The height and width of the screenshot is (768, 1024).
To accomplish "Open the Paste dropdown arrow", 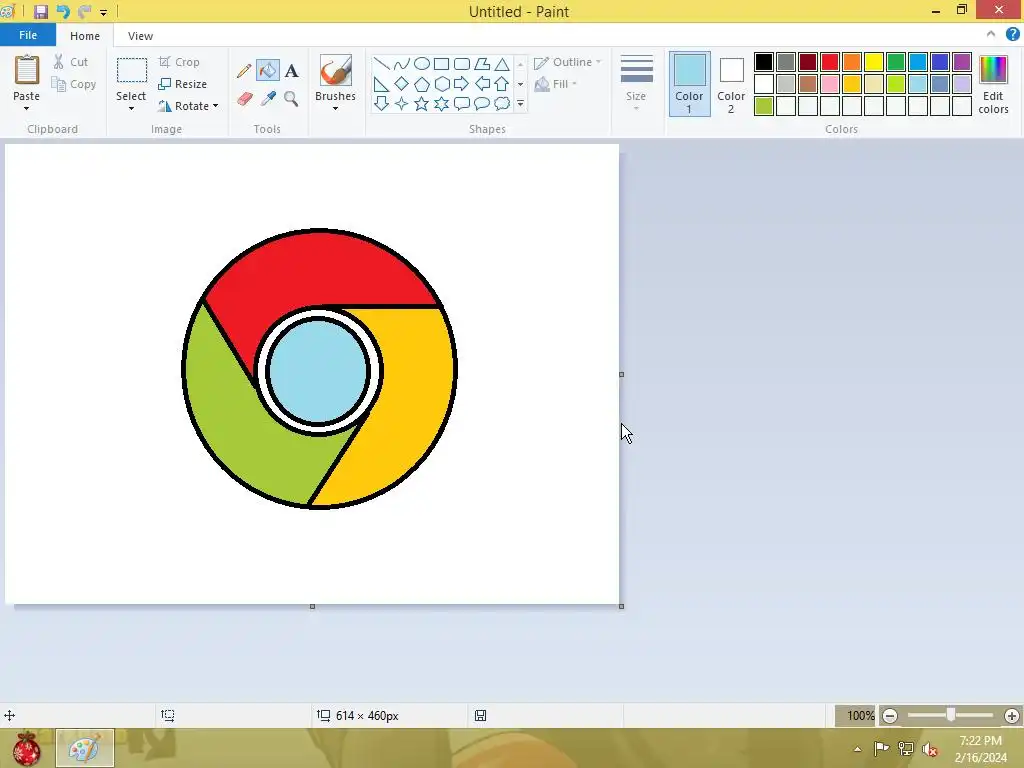I will point(26,108).
